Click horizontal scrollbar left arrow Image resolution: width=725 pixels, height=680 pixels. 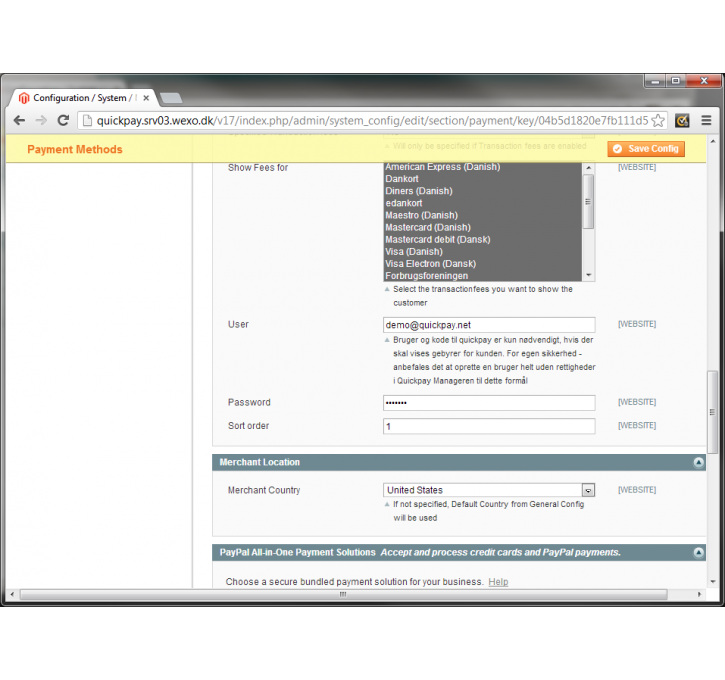[x=12, y=594]
